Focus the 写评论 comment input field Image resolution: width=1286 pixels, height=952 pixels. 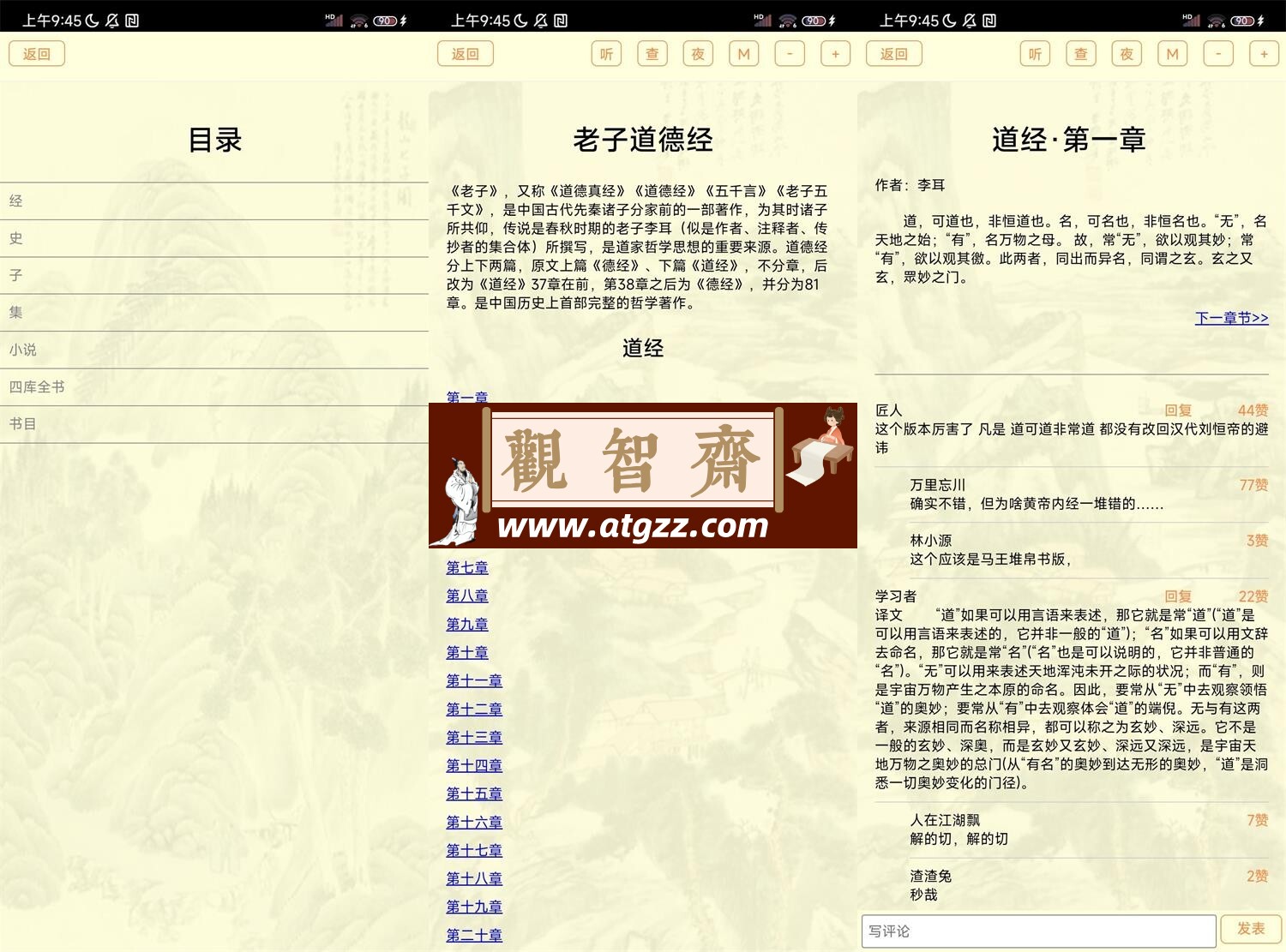pyautogui.click(x=1039, y=931)
